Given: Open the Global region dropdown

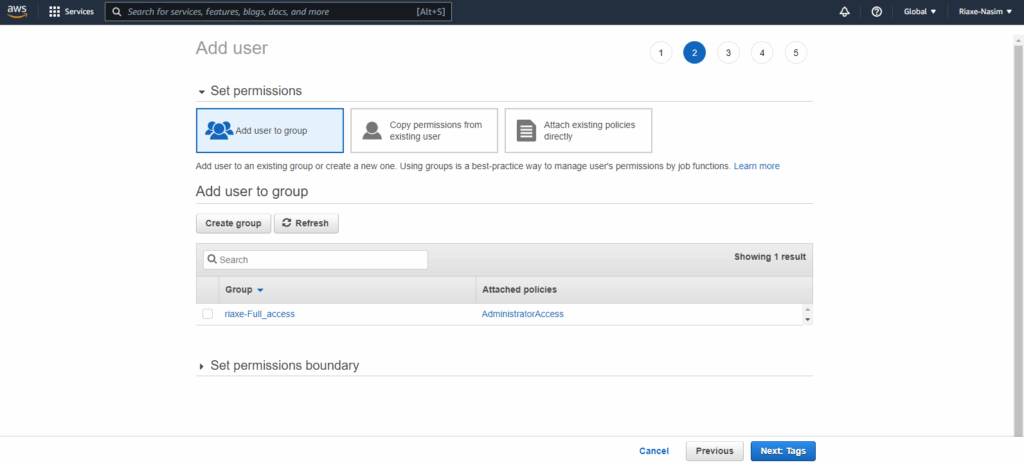Looking at the screenshot, I should 920,12.
